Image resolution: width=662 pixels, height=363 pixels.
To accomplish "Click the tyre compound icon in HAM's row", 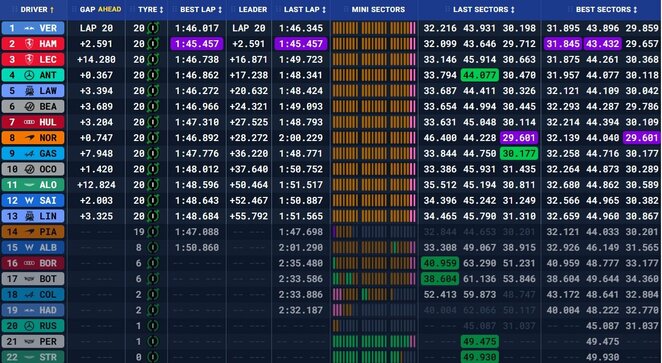I will point(153,44).
